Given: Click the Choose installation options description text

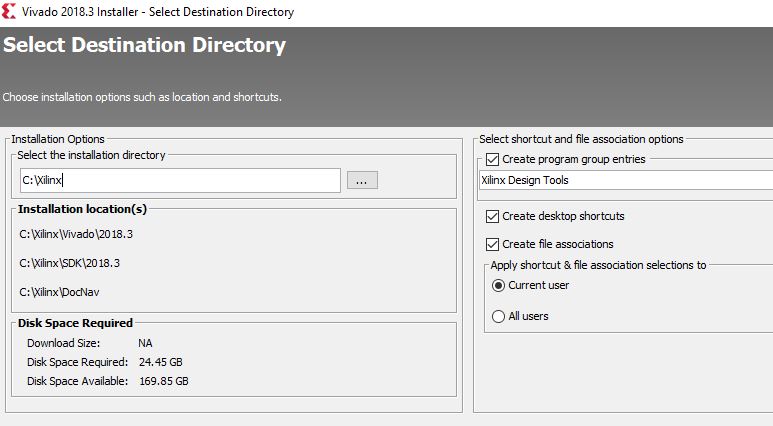Looking at the screenshot, I should tap(141, 97).
